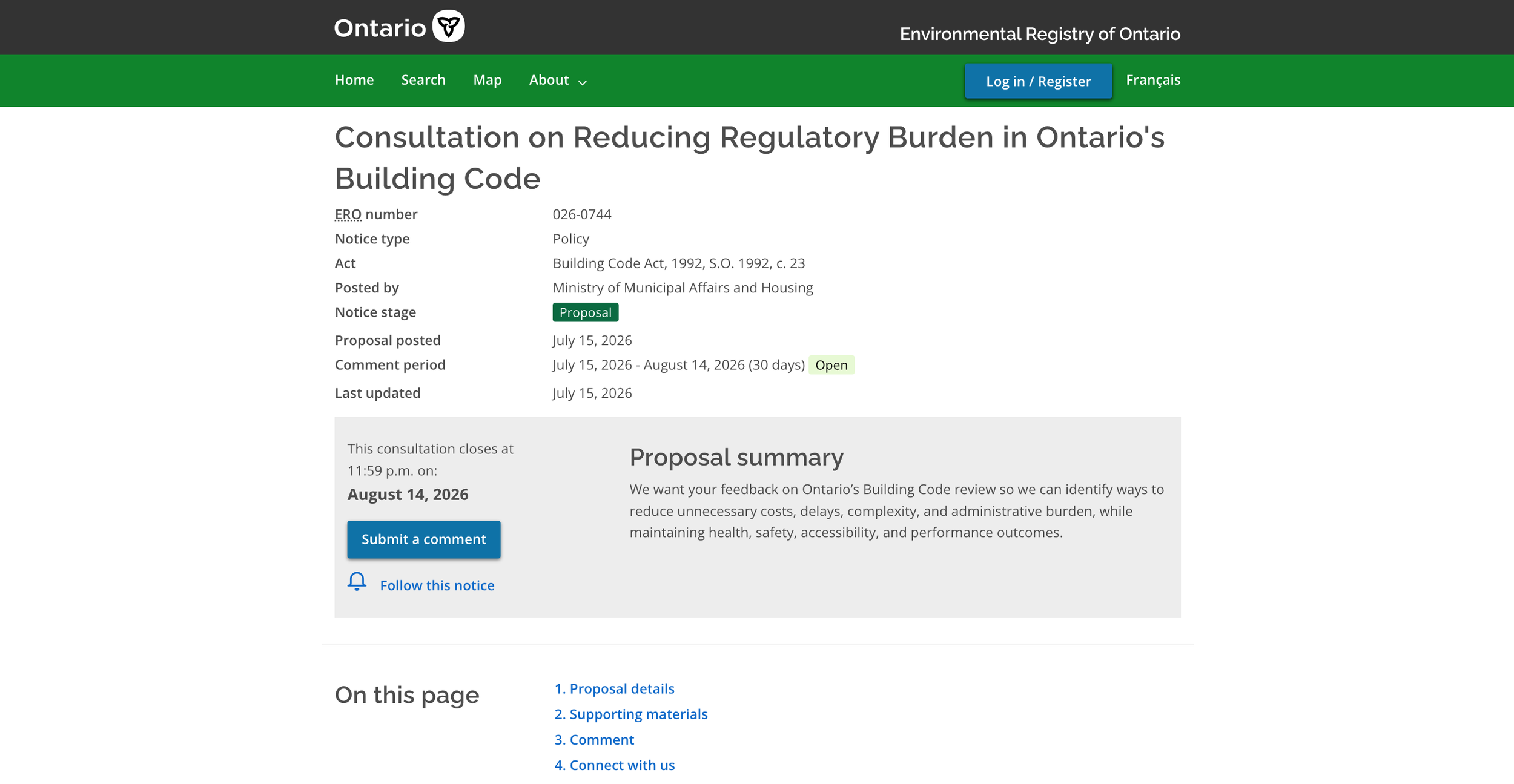Click the consultation page title heading
The width and height of the screenshot is (1514, 784).
click(x=749, y=157)
